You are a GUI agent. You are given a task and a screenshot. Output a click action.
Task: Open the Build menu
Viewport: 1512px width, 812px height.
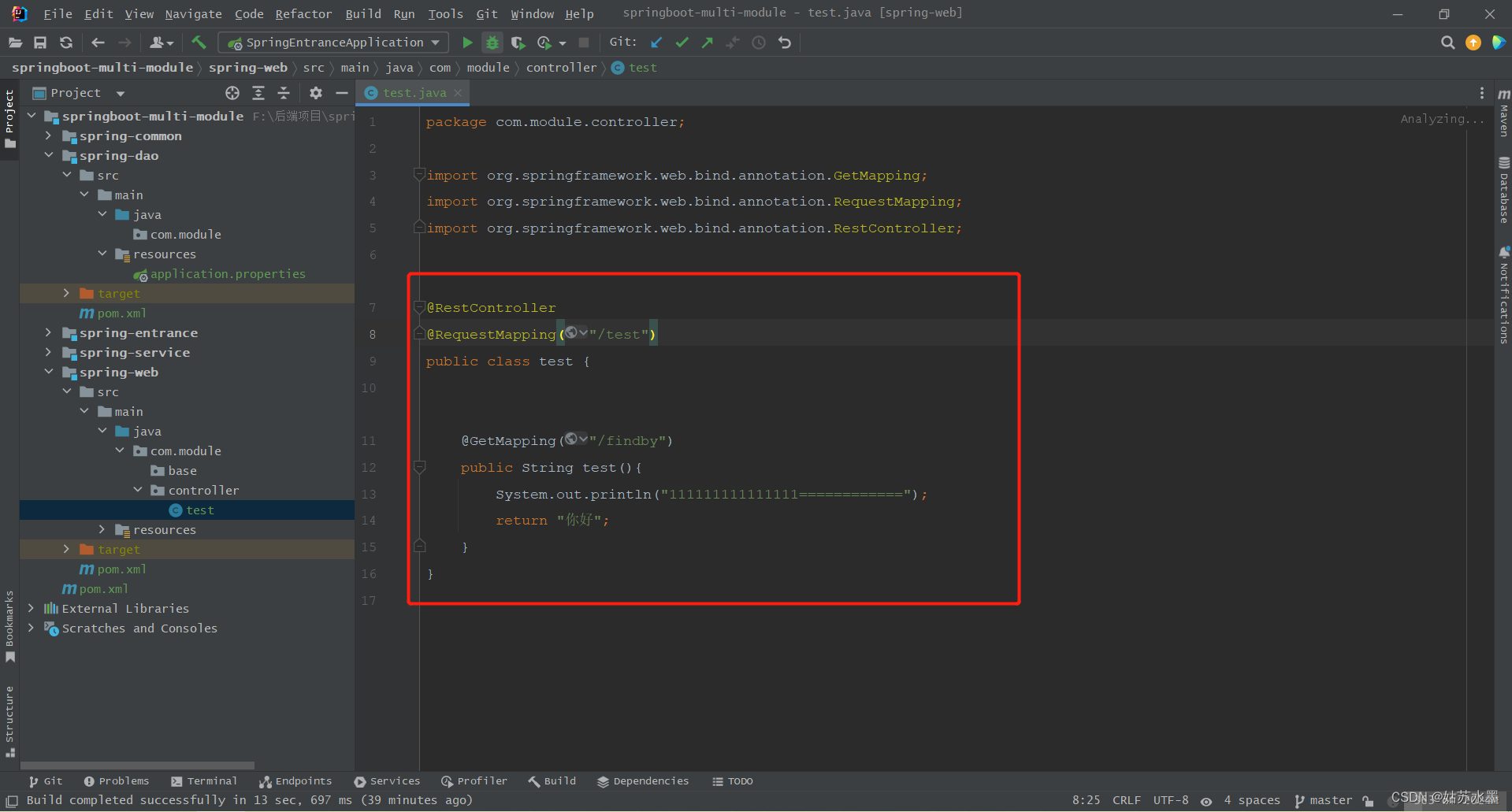pos(363,14)
